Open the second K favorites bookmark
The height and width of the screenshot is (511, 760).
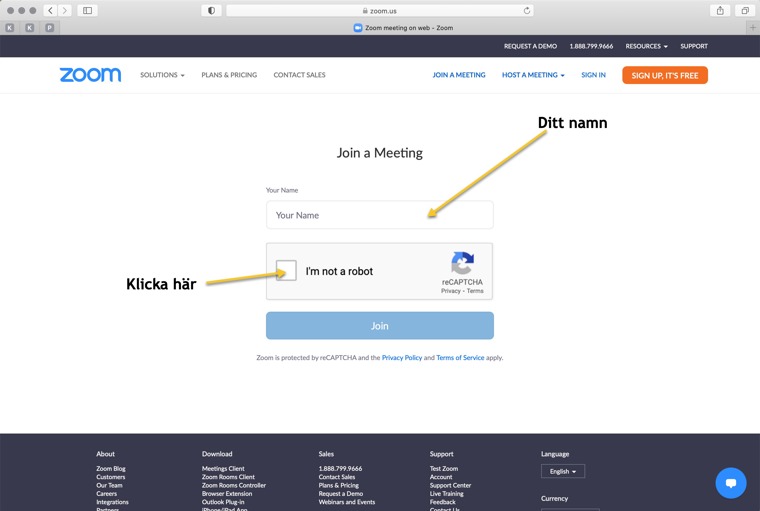[30, 28]
